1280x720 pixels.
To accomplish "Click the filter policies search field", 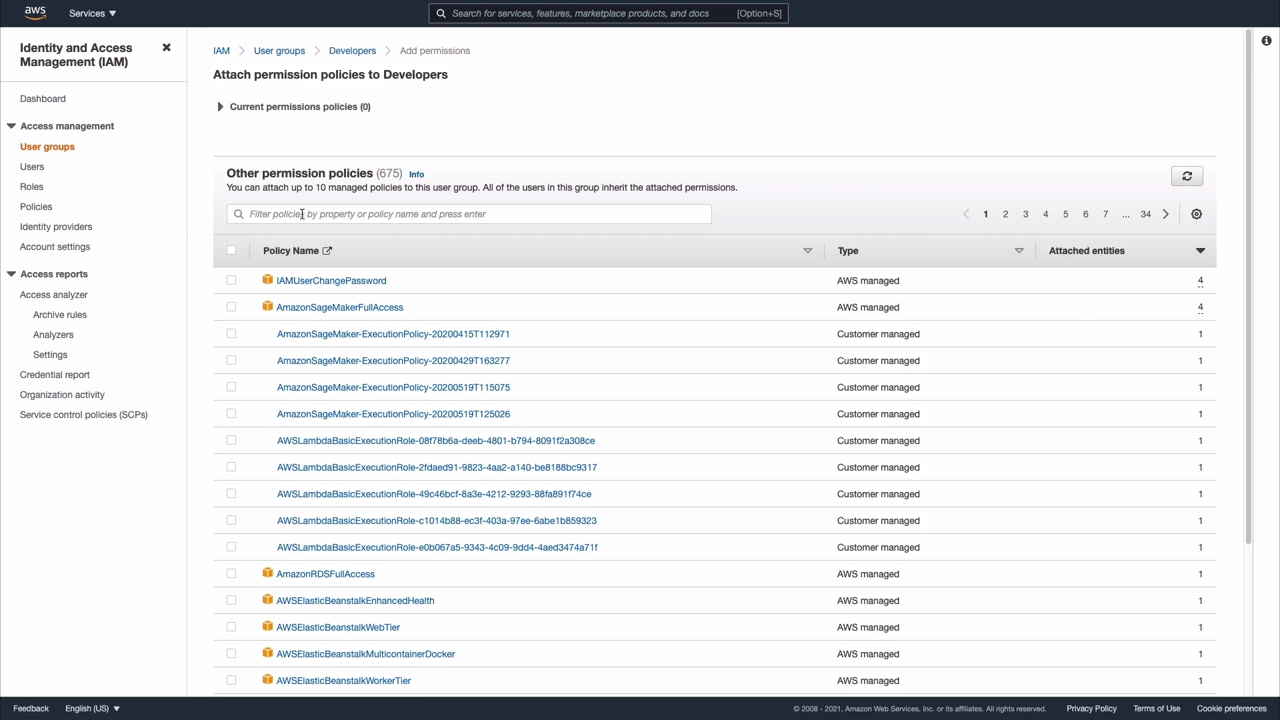I will [470, 214].
